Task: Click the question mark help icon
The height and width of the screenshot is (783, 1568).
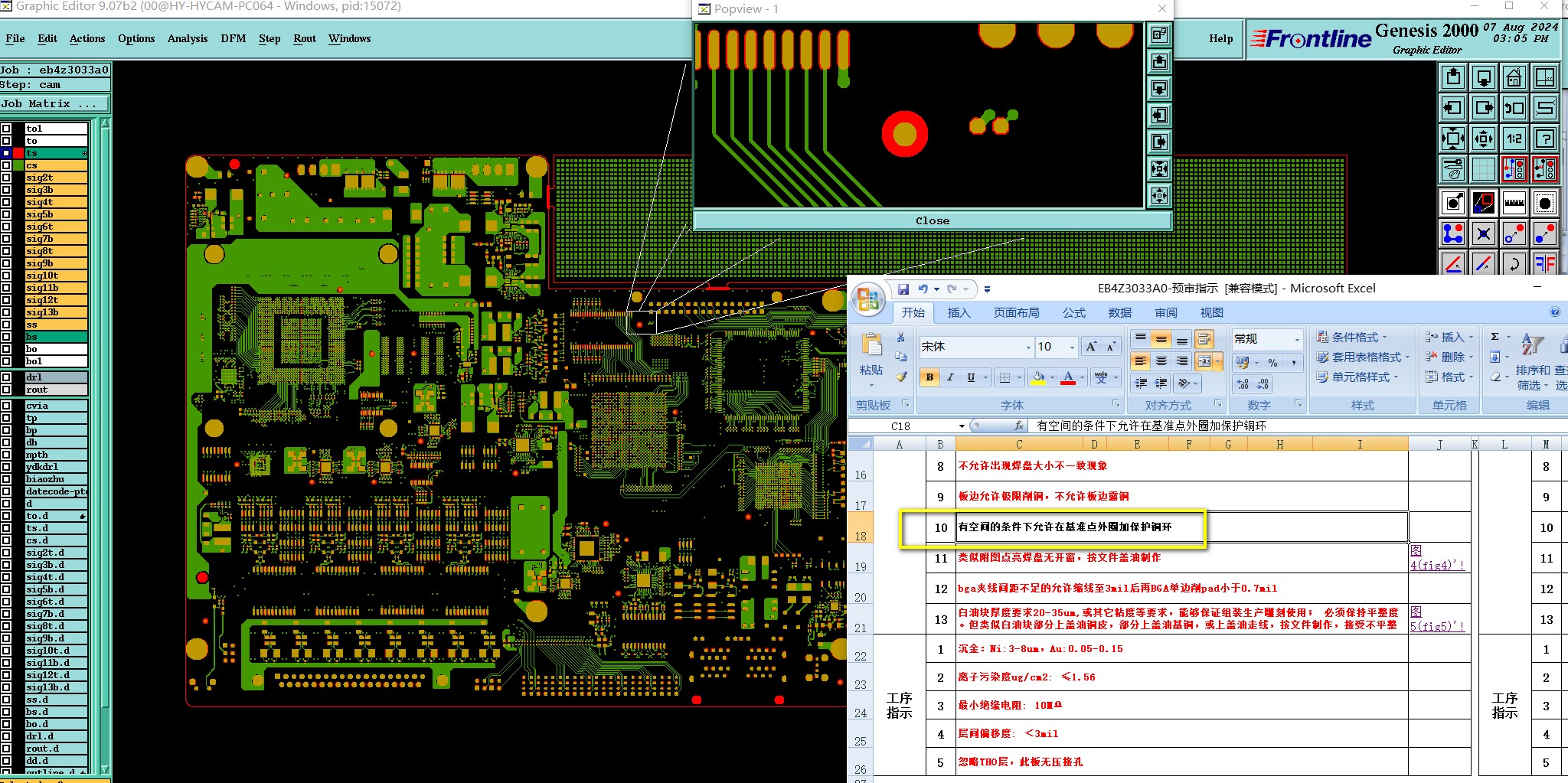Action: click(x=1544, y=139)
